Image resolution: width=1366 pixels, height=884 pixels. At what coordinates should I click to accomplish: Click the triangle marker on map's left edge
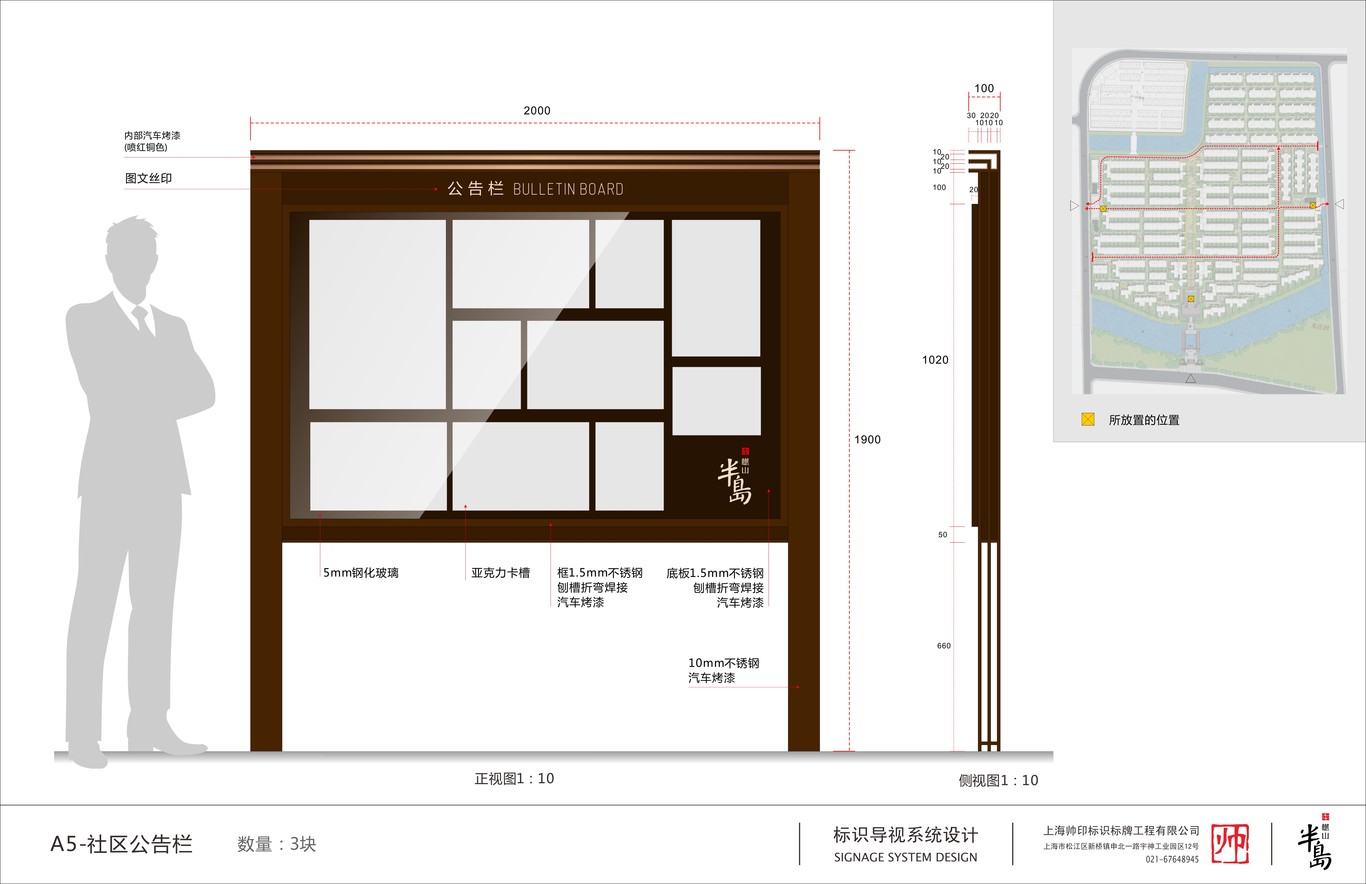click(x=1075, y=206)
